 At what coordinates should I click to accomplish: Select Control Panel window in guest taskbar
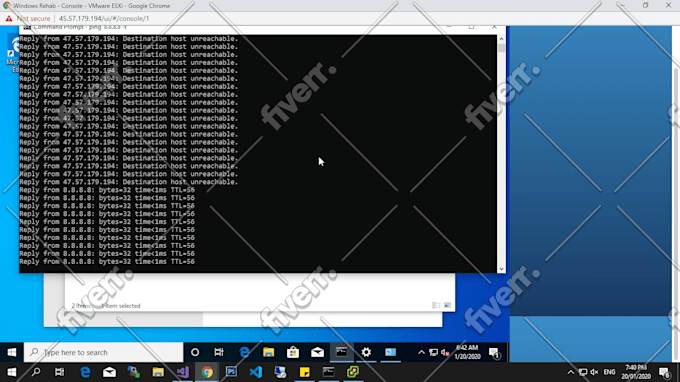pyautogui.click(x=390, y=352)
